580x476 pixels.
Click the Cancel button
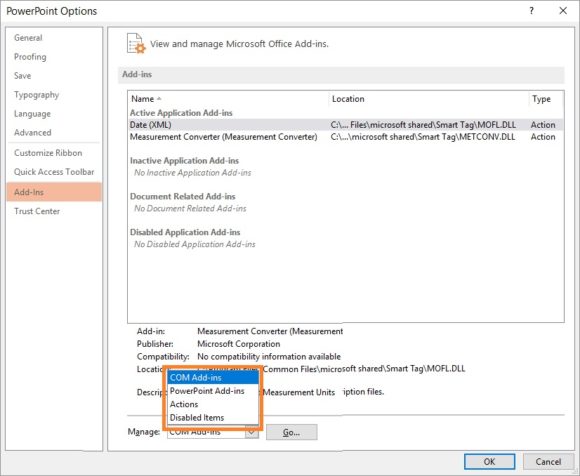548,462
